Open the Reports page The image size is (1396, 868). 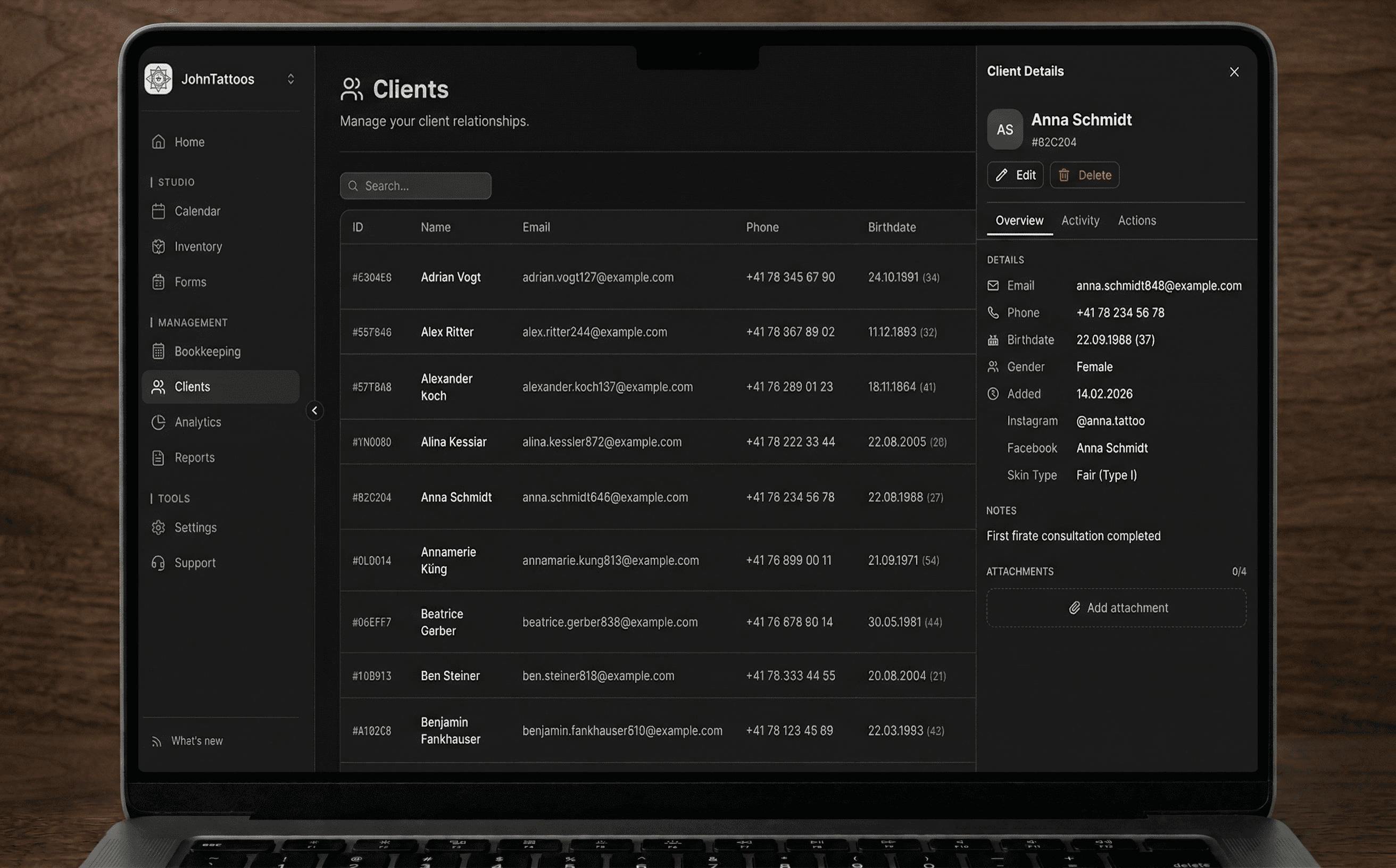(194, 457)
